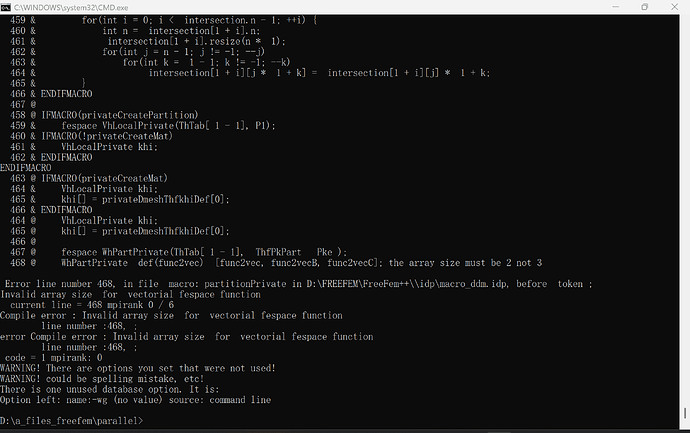Minimize the CMD.exe window
The height and width of the screenshot is (433, 690).
[616, 7]
